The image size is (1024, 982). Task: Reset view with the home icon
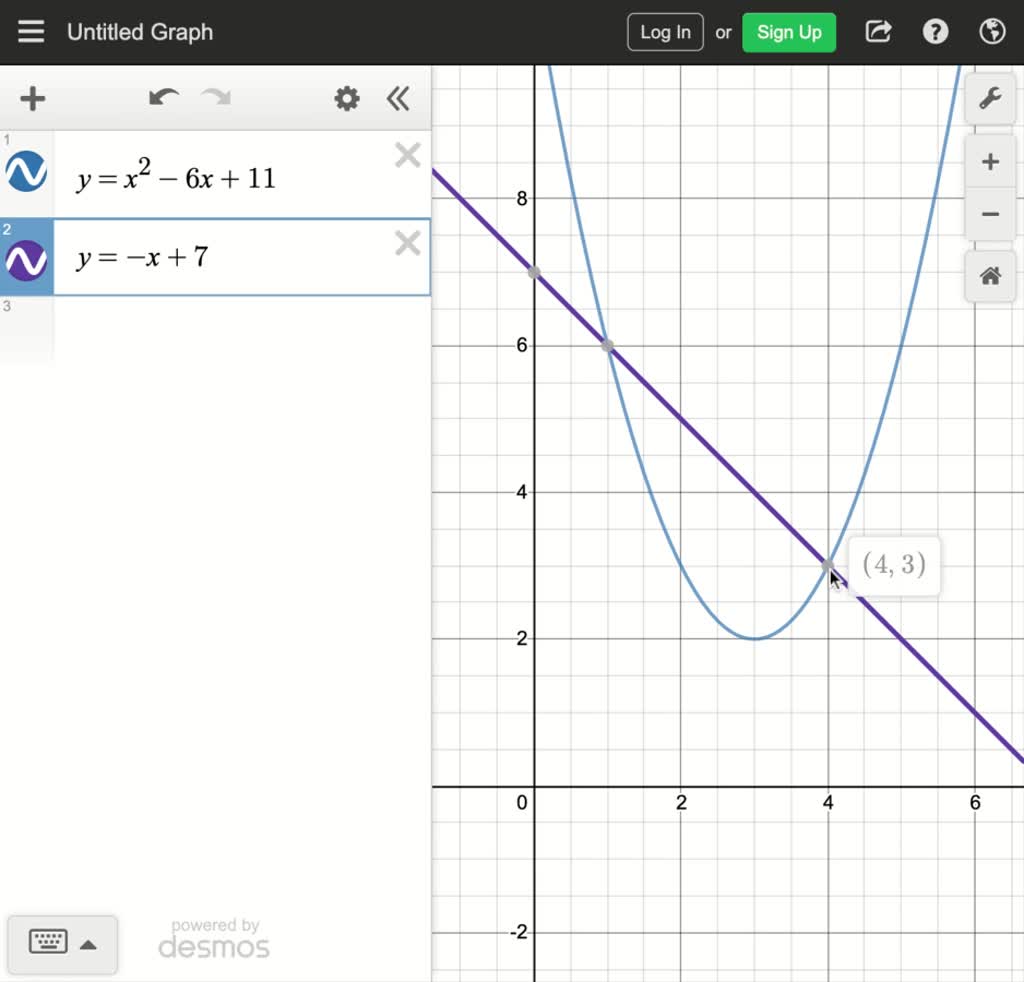coord(989,276)
